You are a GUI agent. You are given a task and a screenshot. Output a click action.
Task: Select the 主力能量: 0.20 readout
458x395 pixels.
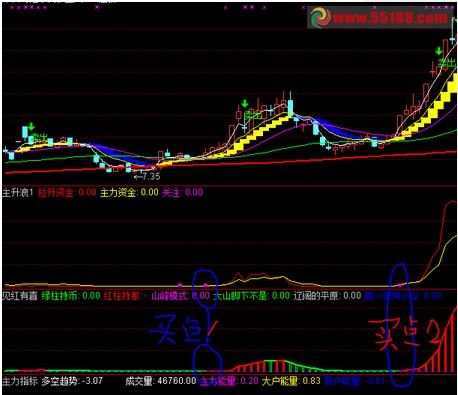pos(229,381)
